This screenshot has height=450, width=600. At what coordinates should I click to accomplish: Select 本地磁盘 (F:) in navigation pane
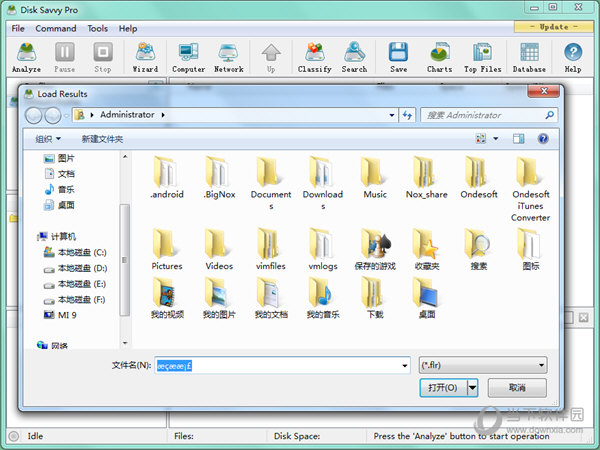(x=75, y=300)
